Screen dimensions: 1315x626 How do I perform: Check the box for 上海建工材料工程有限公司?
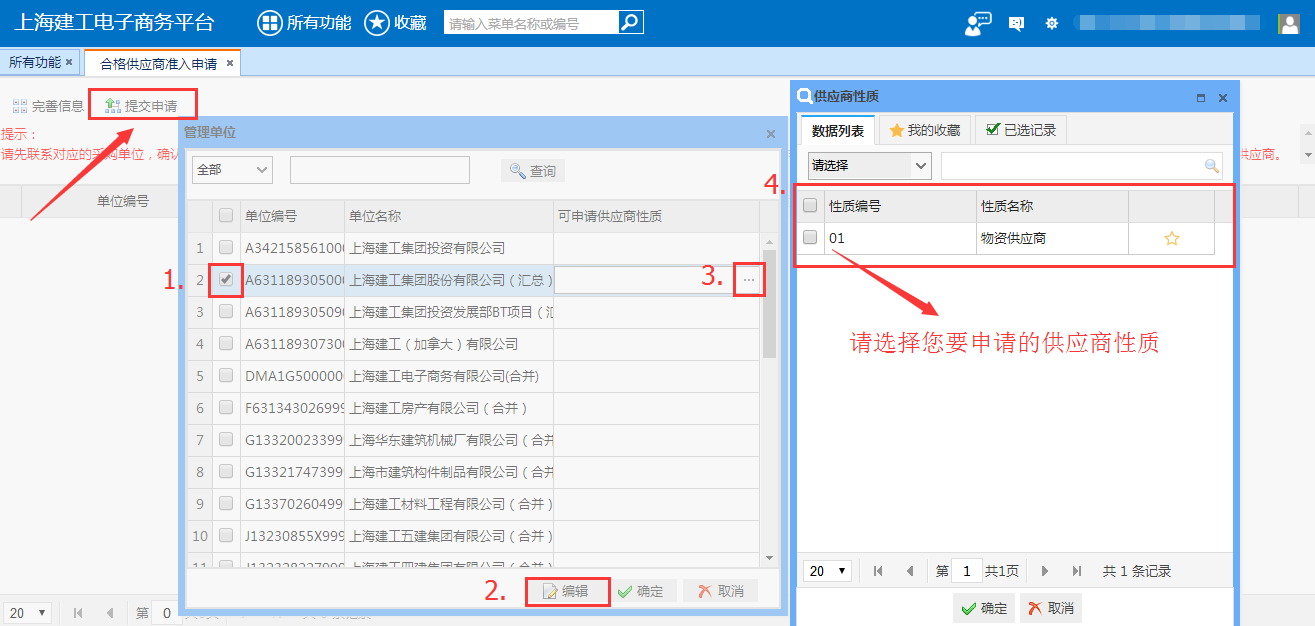(x=226, y=503)
